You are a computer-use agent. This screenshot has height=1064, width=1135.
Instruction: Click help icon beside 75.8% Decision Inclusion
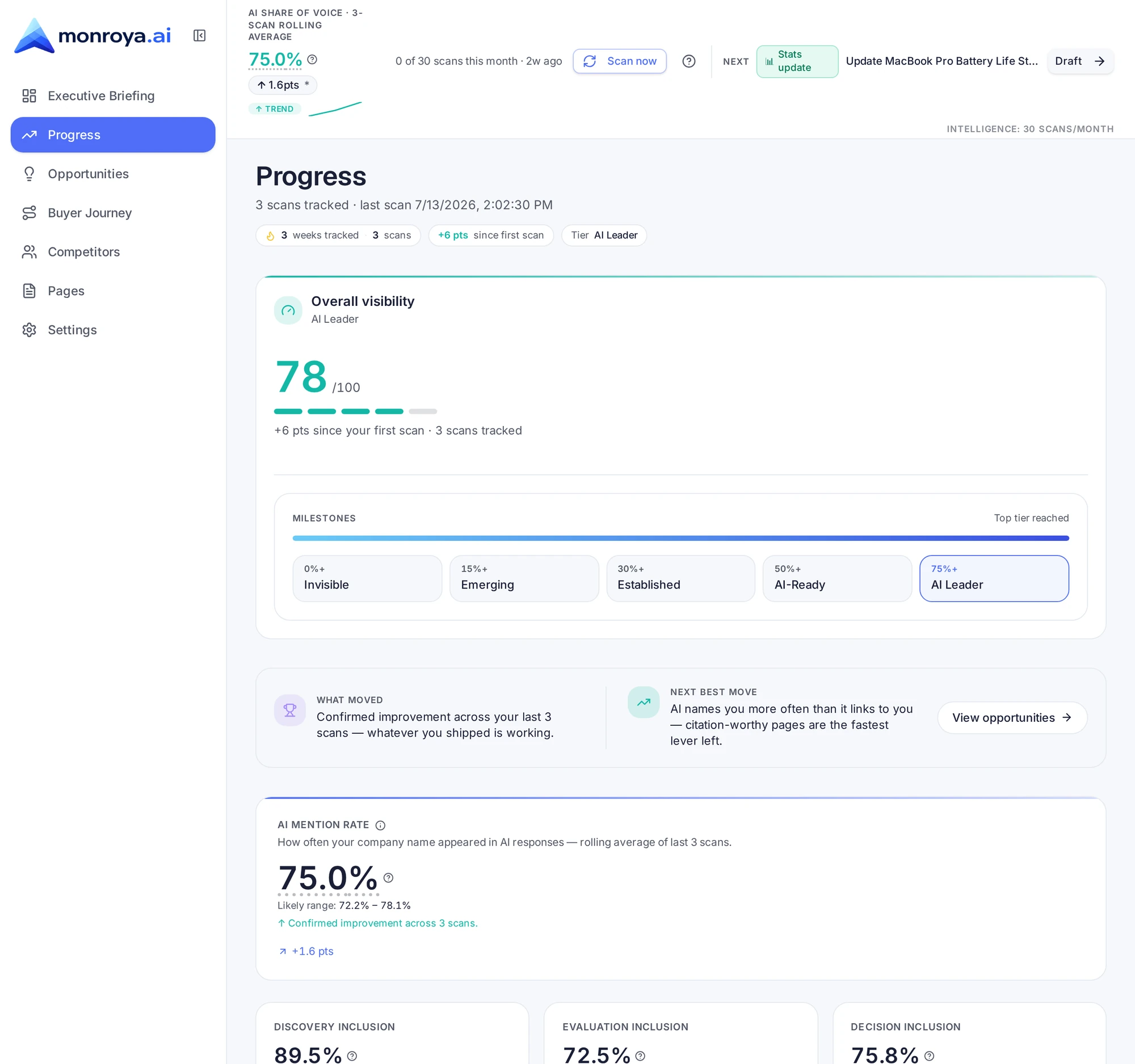(x=929, y=1055)
